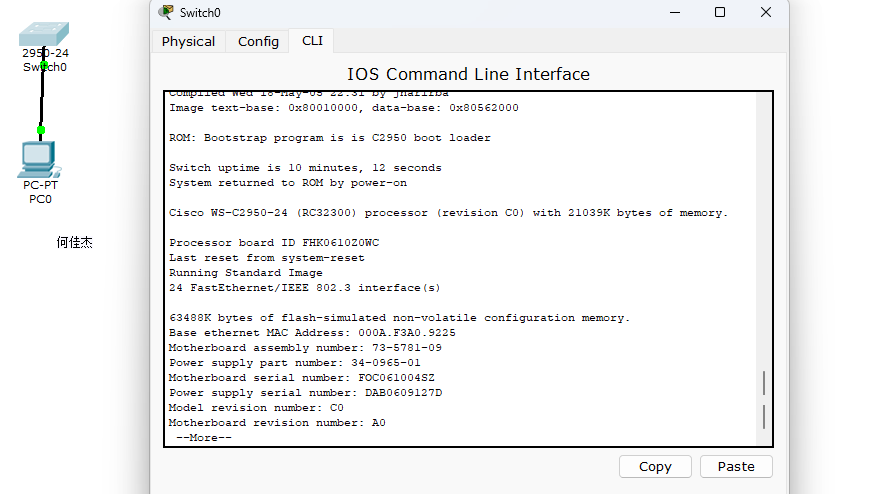Click the cable connecting Switch0 and PC0
878x494 pixels.
42,98
